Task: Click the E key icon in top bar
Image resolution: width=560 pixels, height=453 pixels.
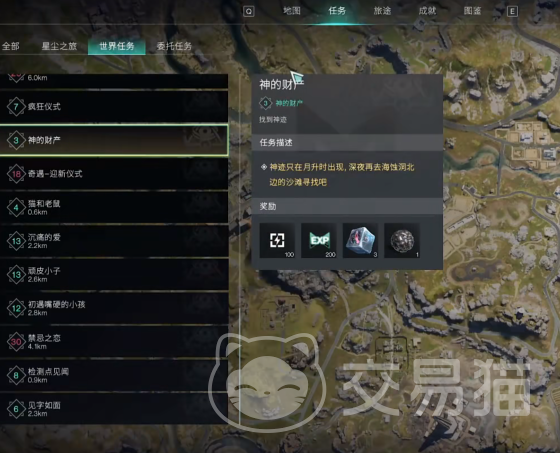Action: tap(512, 12)
